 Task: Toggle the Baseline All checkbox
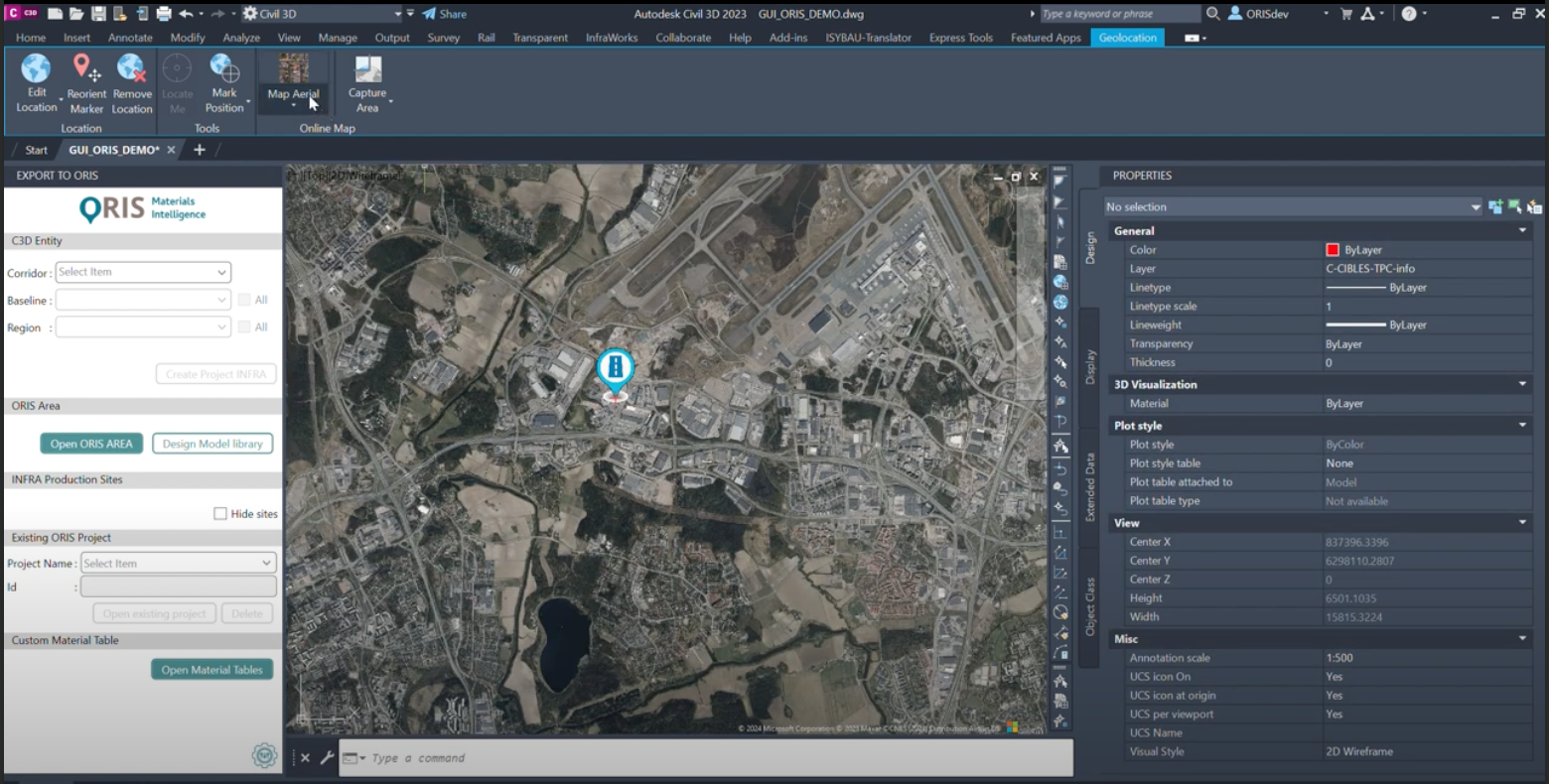tap(244, 300)
